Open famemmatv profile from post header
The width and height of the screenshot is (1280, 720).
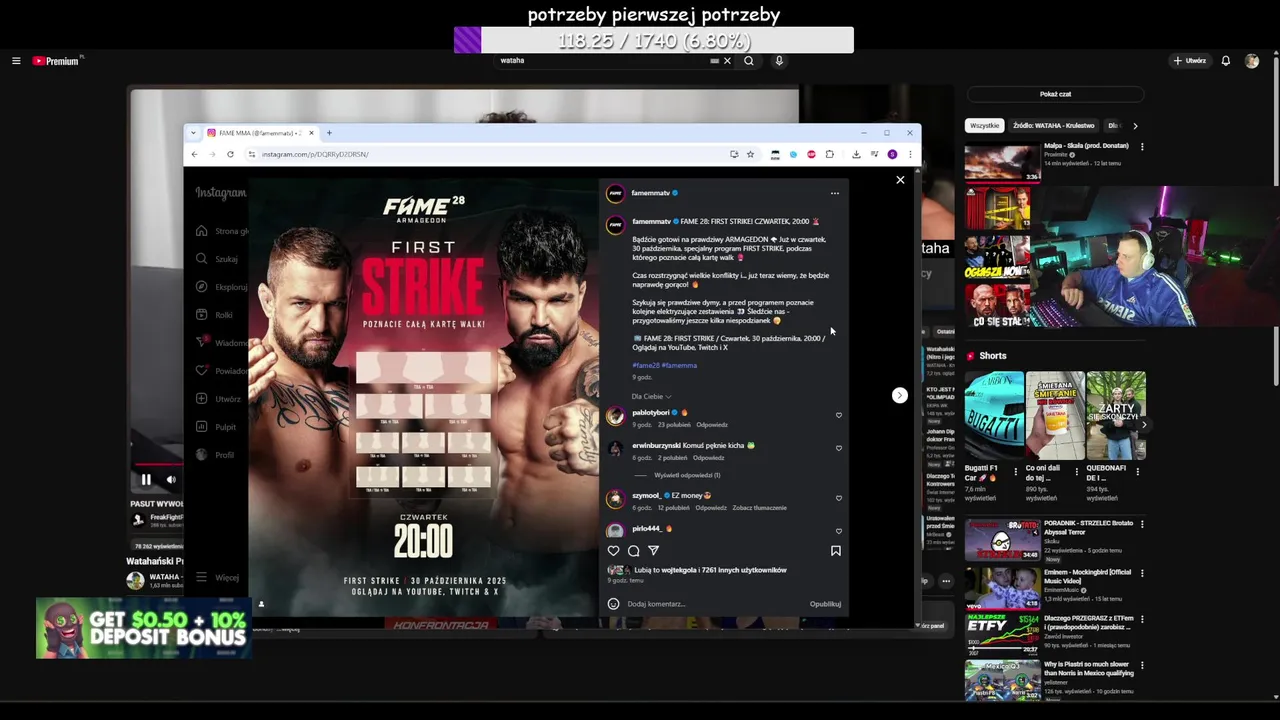coord(651,193)
